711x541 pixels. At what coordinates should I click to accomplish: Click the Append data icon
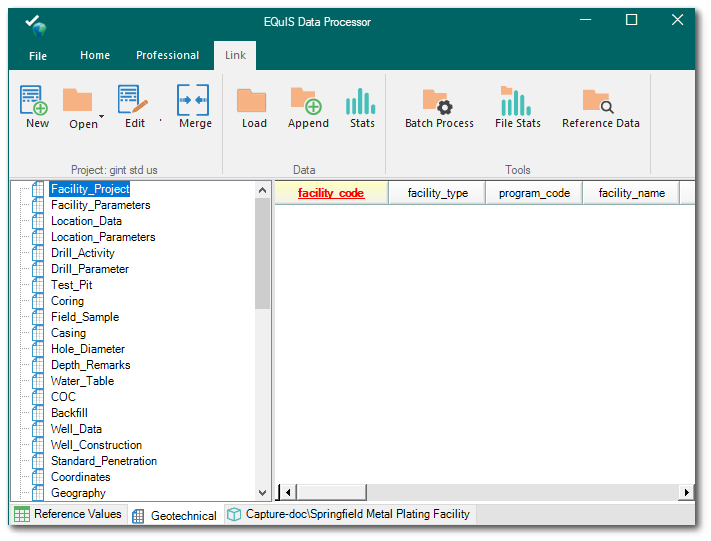[x=306, y=100]
